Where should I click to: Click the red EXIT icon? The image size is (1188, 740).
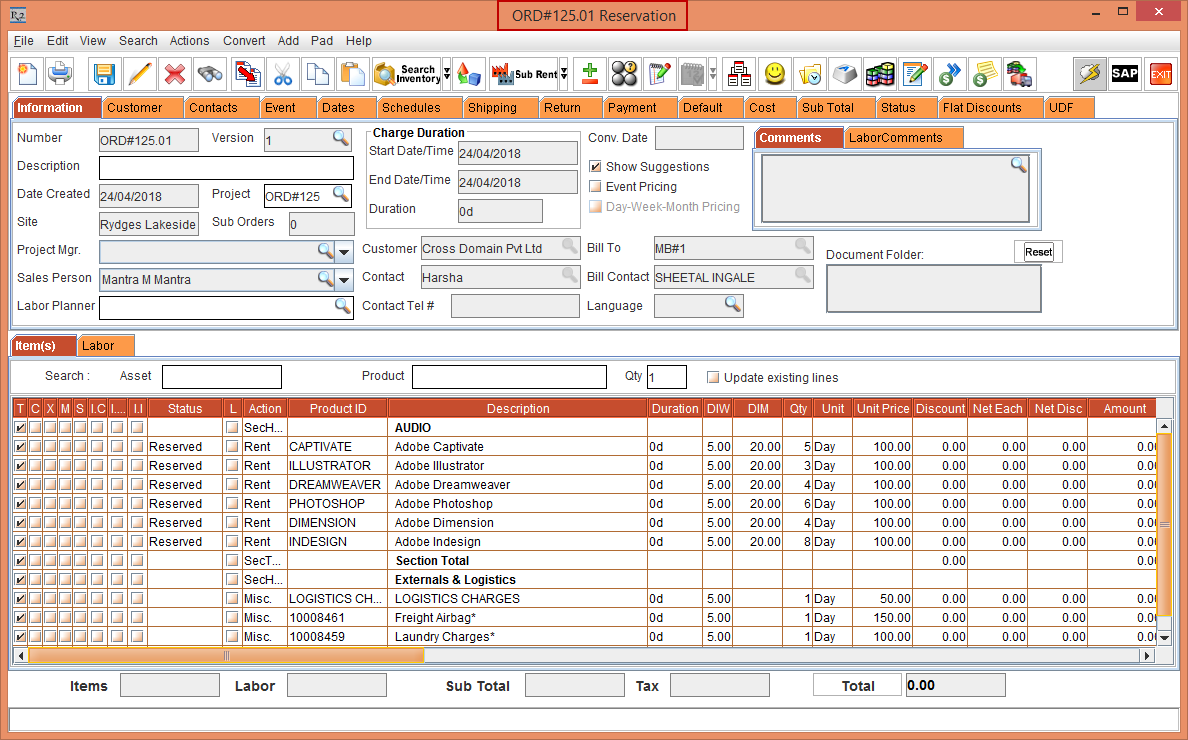point(1160,74)
